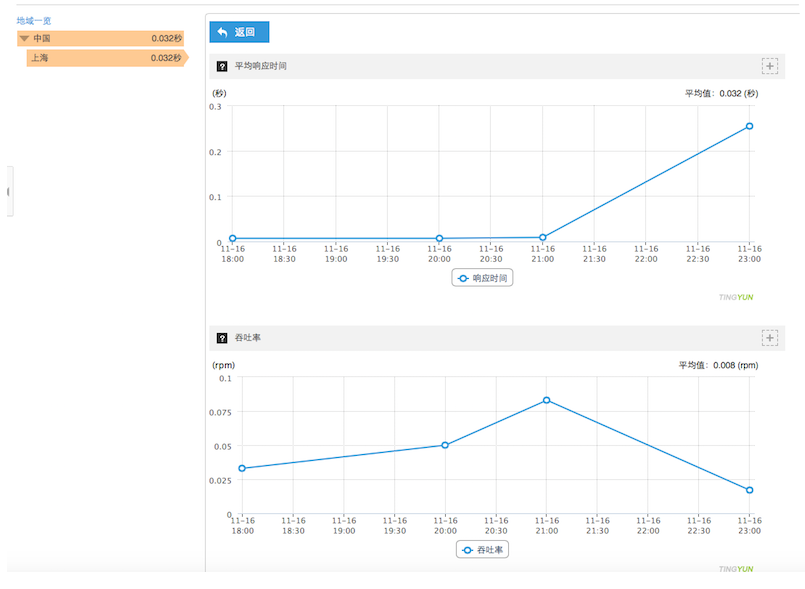Click the 21:00 peak on throughput chart
This screenshot has width=805, height=589.
point(546,400)
